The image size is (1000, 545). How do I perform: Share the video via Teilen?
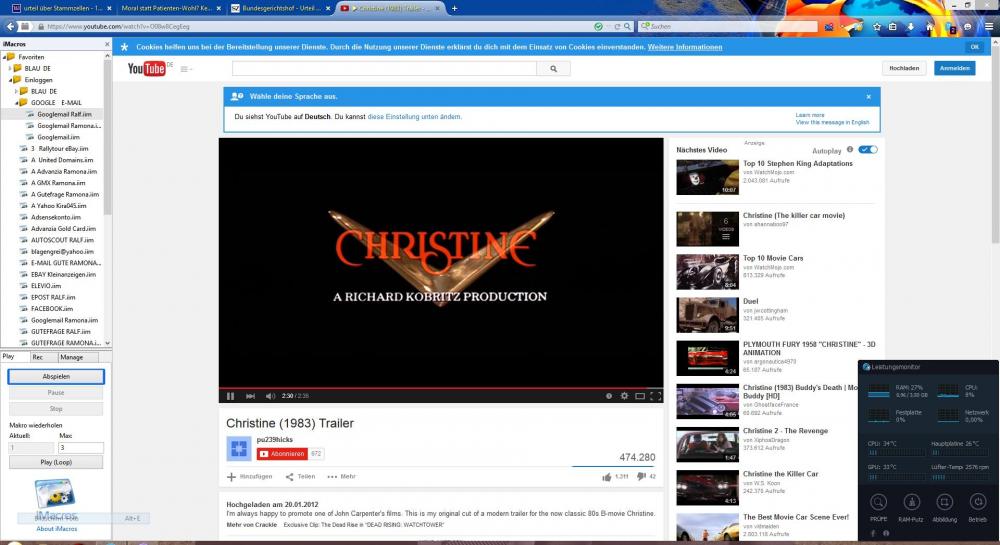pyautogui.click(x=300, y=477)
